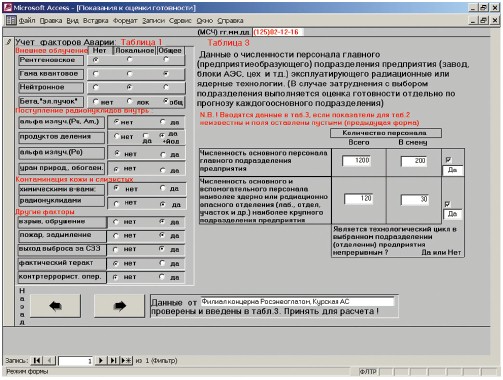Select Общее for Гама квантовое

pos(166,73)
